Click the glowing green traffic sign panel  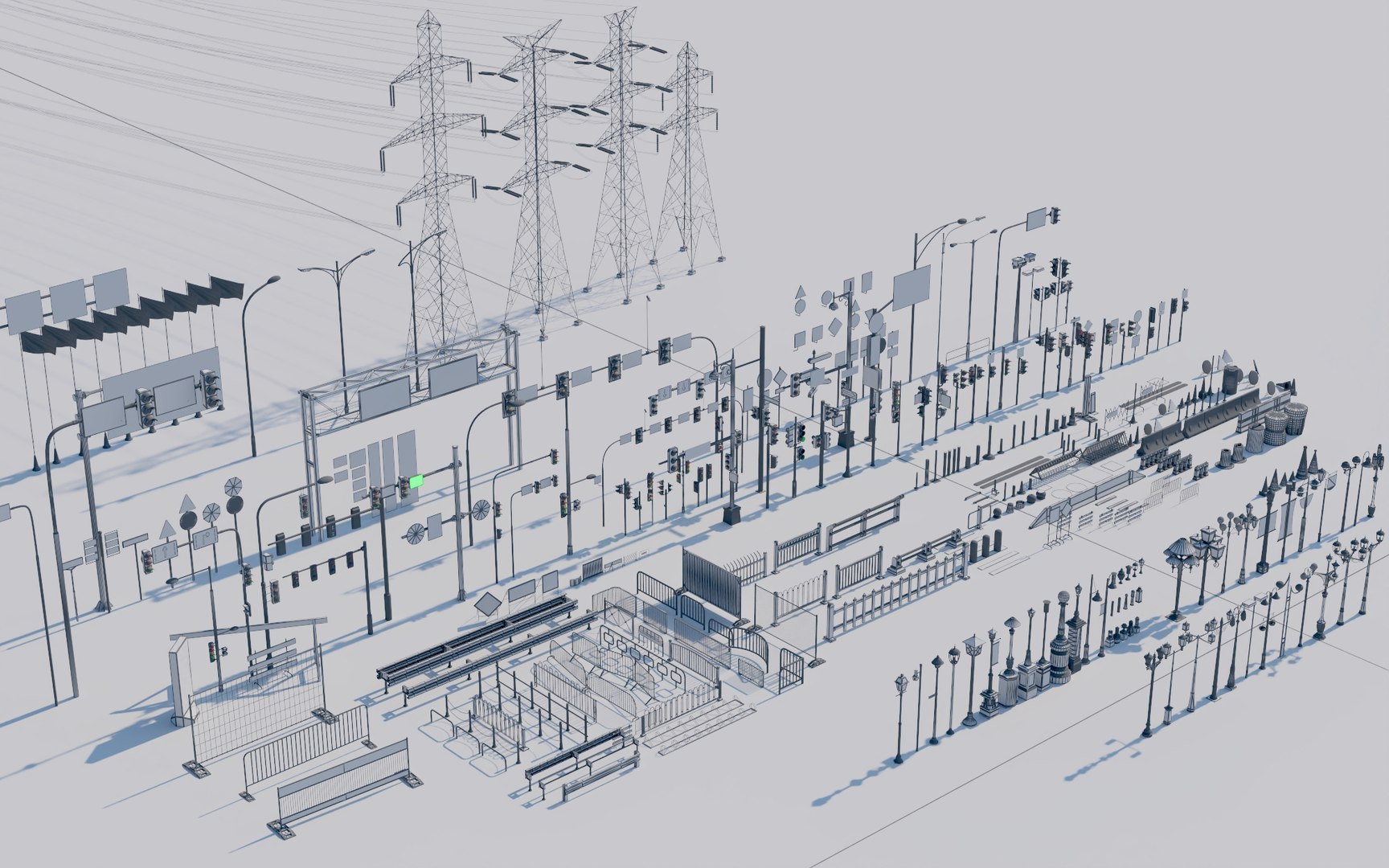point(416,482)
